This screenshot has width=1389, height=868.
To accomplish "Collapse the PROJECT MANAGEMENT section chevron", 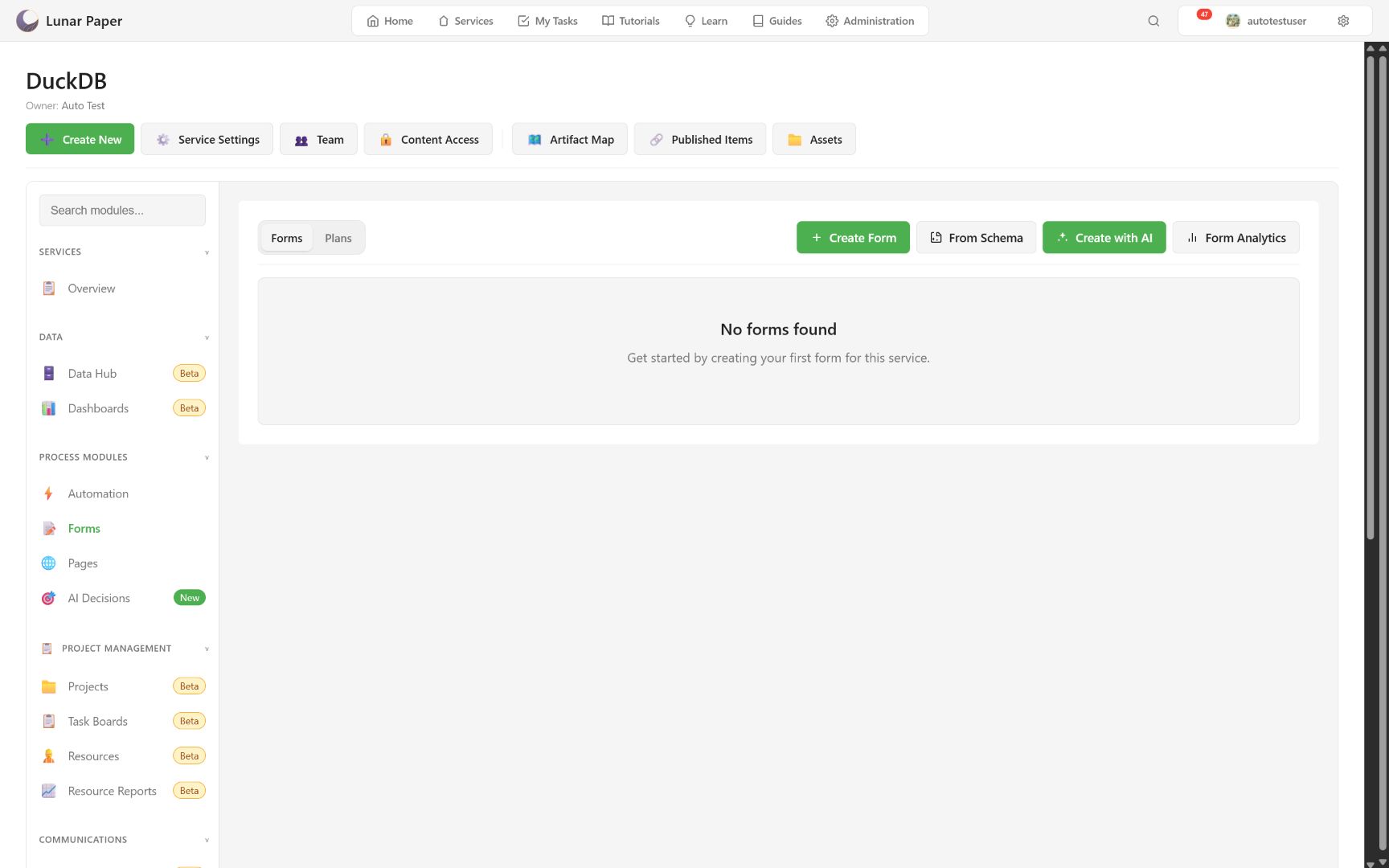I will [x=207, y=649].
